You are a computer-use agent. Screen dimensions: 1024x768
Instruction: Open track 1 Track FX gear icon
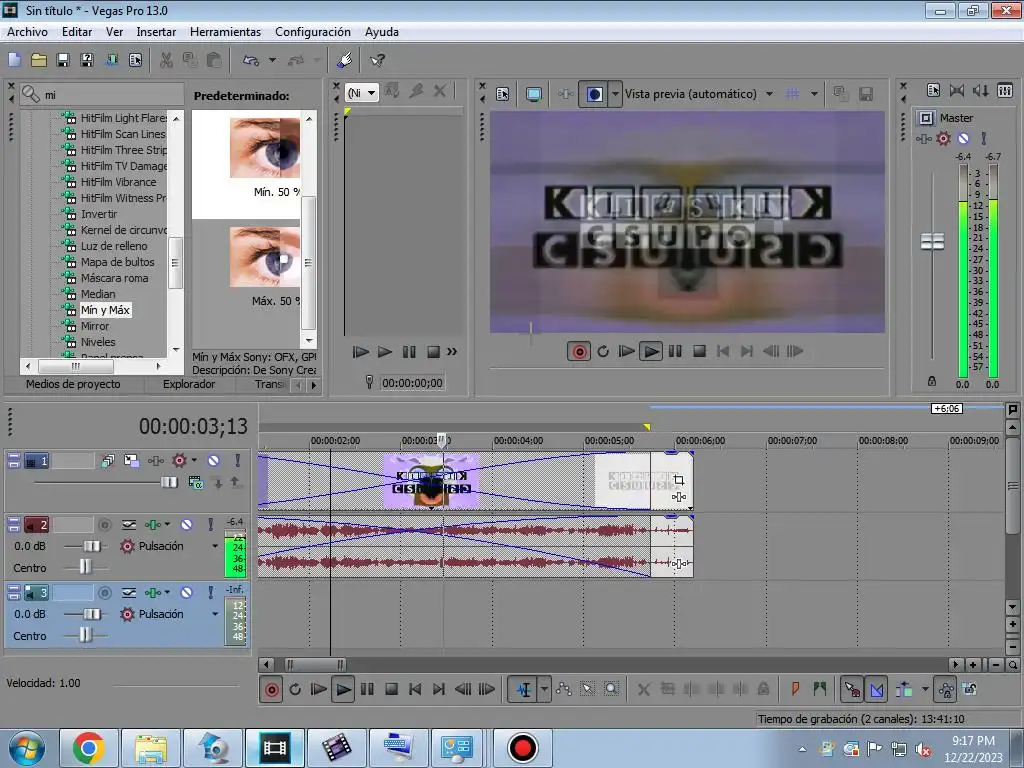click(x=179, y=460)
